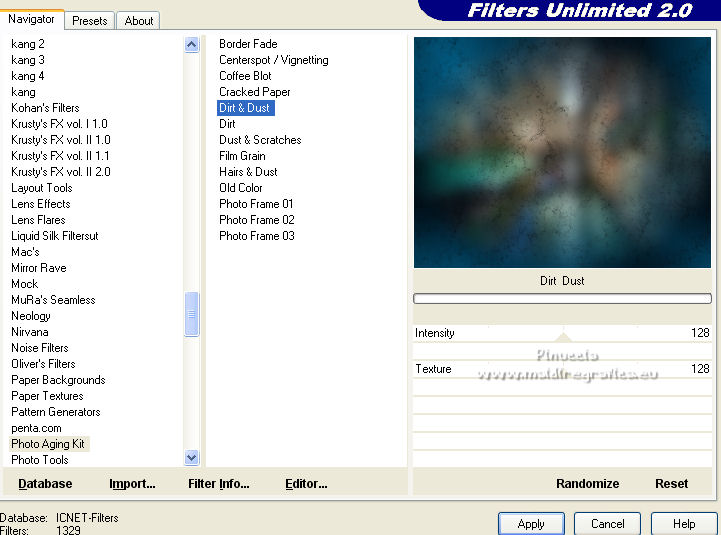Select the Paper Backgrounds category

point(58,380)
